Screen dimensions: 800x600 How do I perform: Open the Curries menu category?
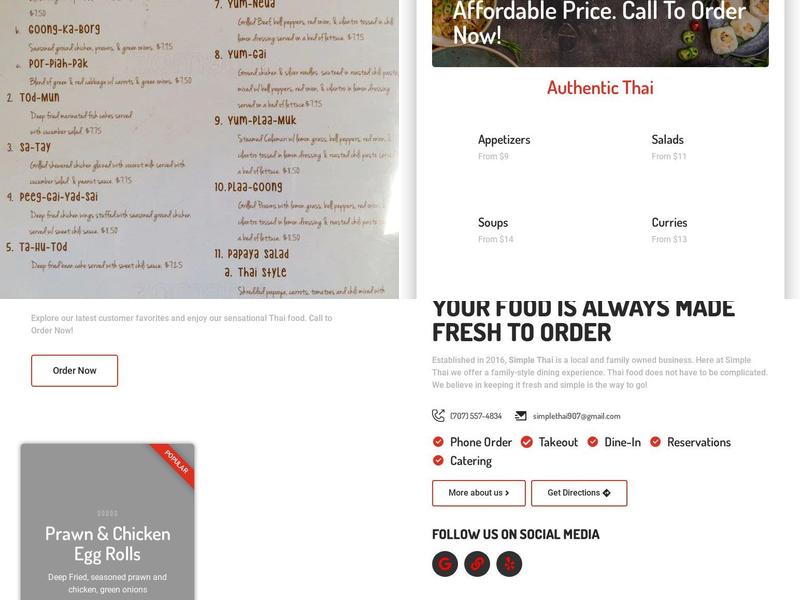[669, 222]
